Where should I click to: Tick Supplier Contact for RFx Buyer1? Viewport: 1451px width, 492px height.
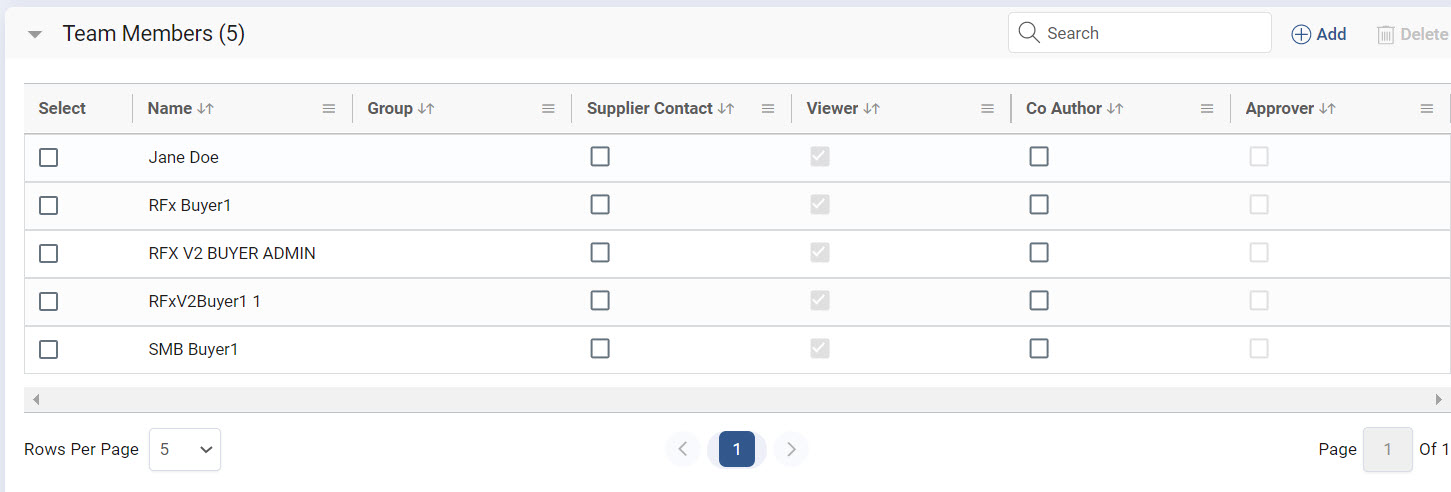pos(600,205)
